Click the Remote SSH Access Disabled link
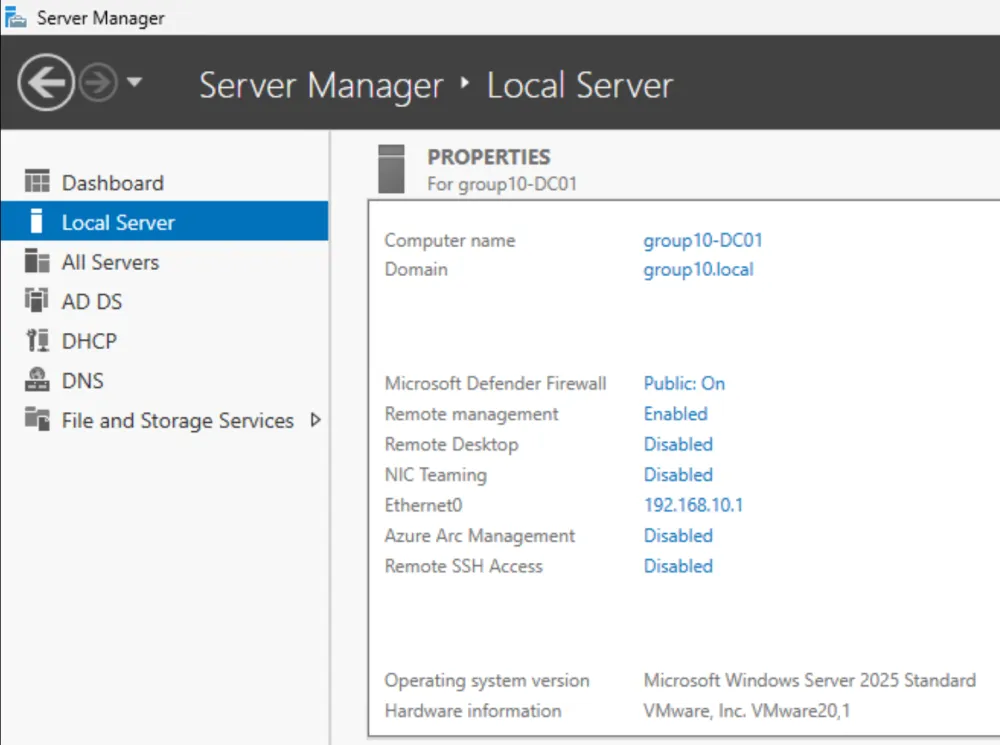Screen dimensions: 1000x745 [x=678, y=566]
